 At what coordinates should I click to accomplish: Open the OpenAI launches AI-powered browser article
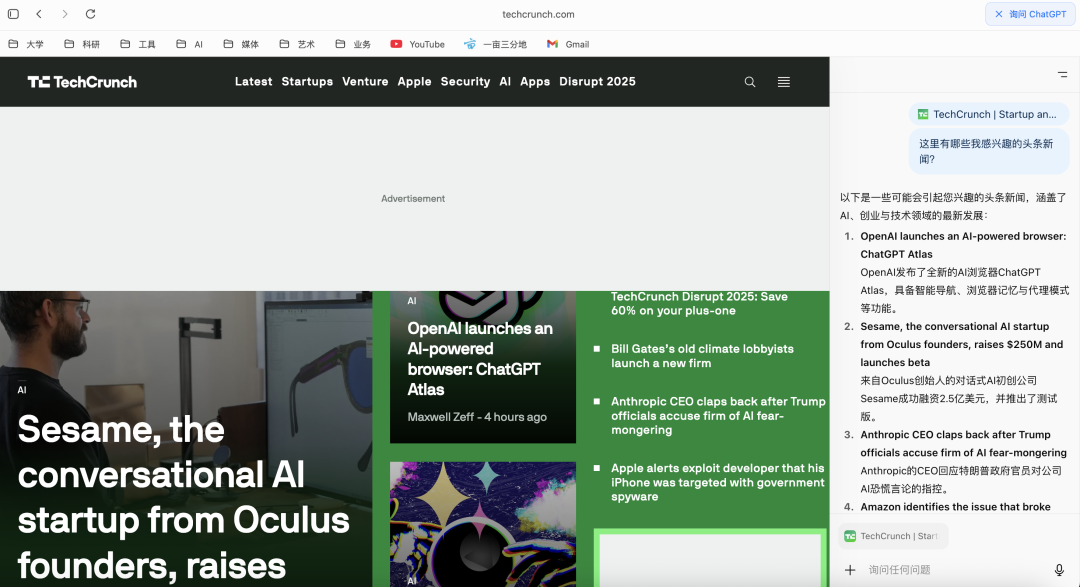pos(480,359)
